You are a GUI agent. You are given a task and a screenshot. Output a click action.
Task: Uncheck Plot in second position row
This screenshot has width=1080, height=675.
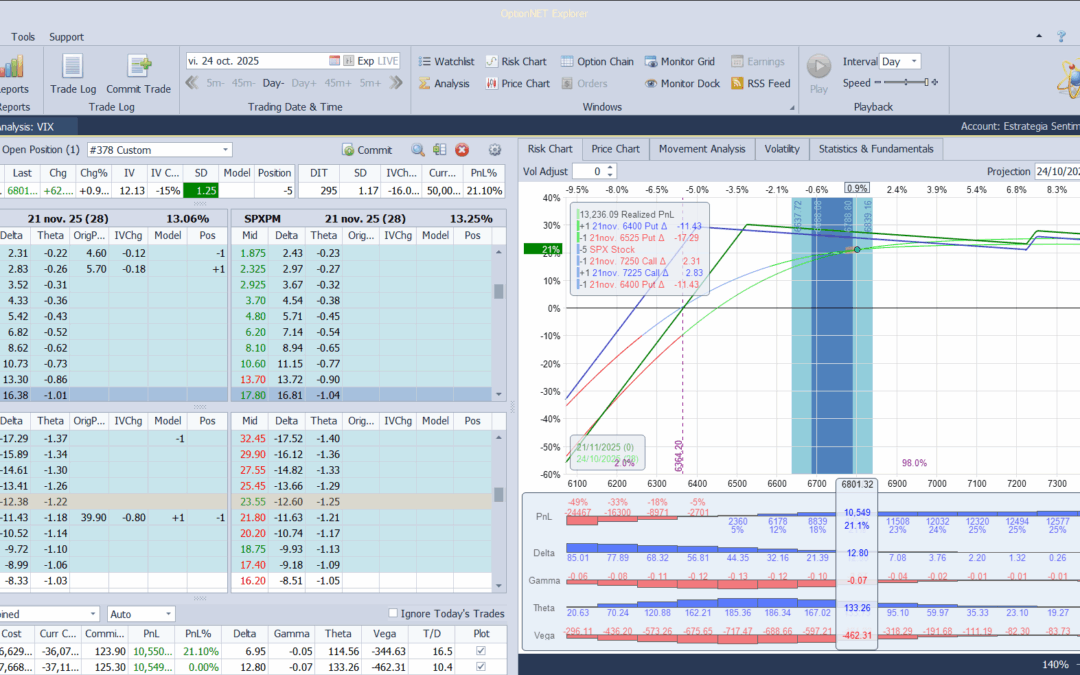coord(483,667)
